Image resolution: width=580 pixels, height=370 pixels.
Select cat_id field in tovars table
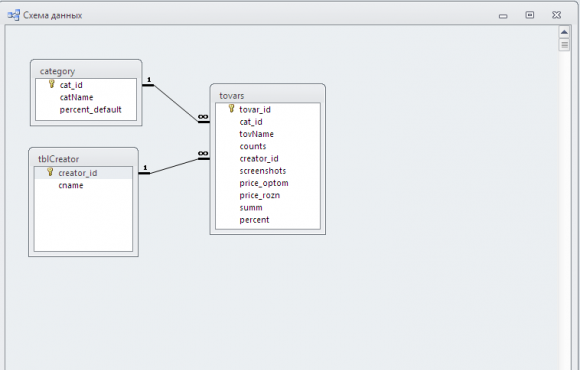coord(268,122)
